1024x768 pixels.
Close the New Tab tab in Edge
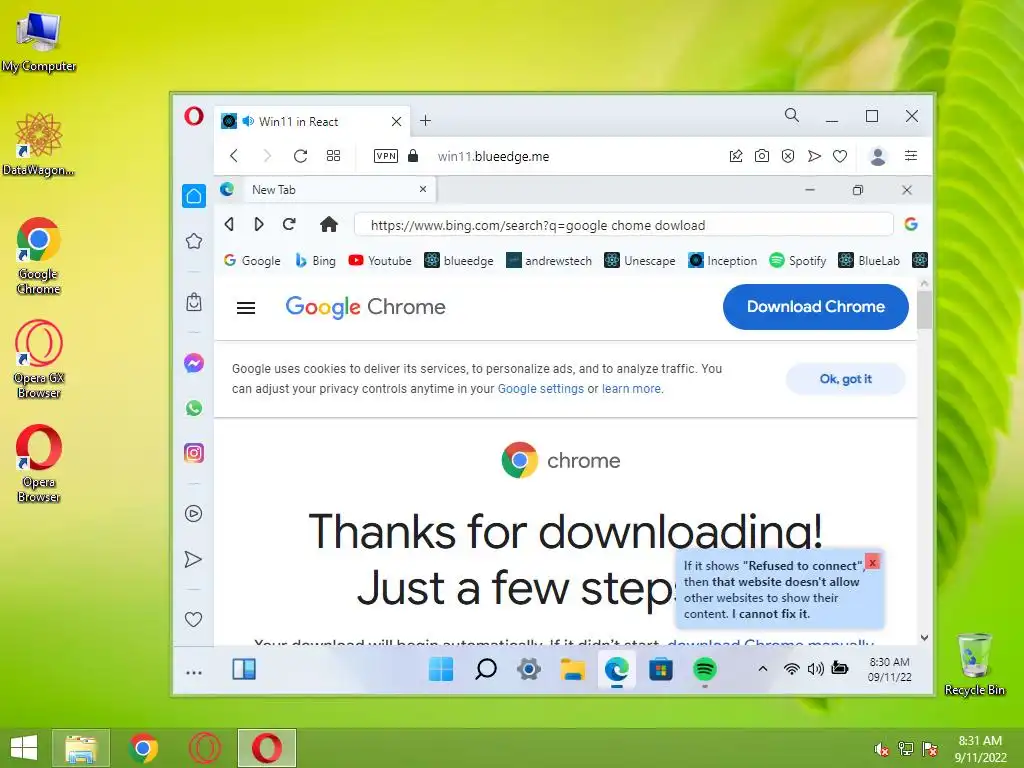423,189
